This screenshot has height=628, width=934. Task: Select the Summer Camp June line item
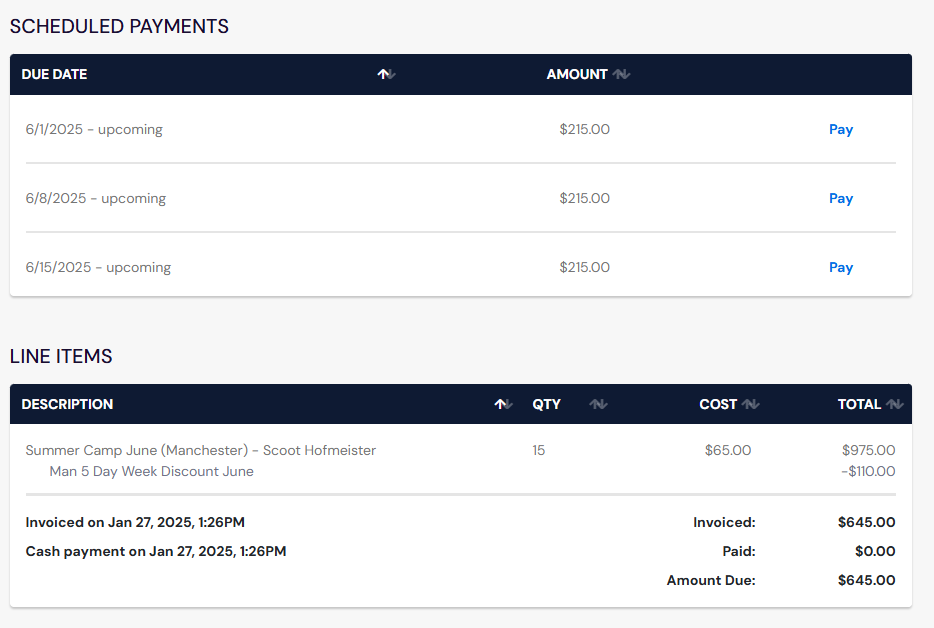200,450
